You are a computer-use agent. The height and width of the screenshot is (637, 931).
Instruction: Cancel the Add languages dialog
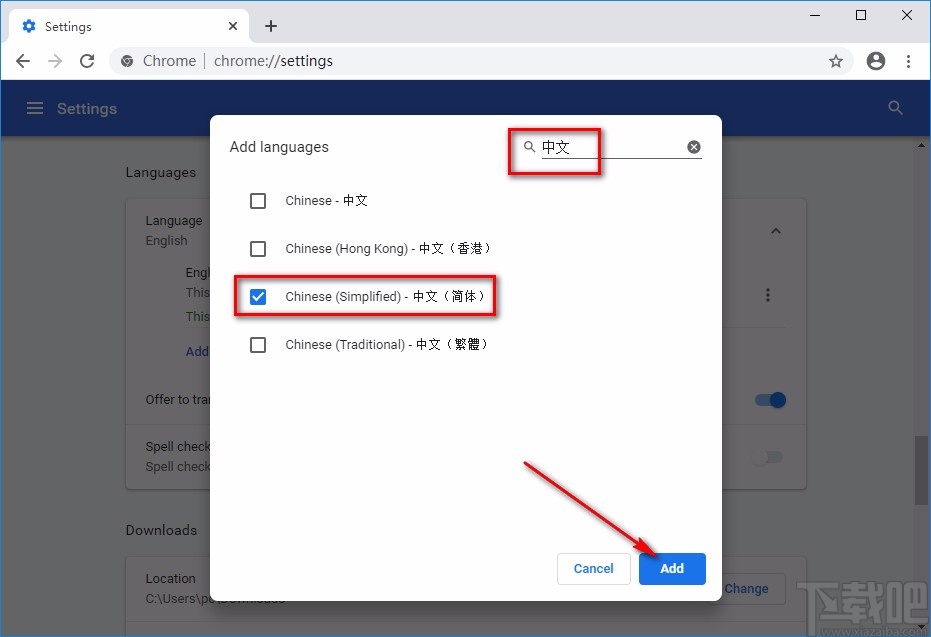point(593,568)
